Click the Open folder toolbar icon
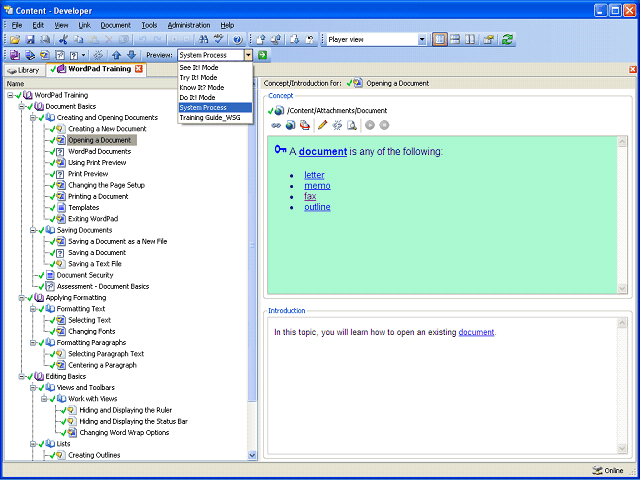The height and width of the screenshot is (480, 640). tap(15, 40)
